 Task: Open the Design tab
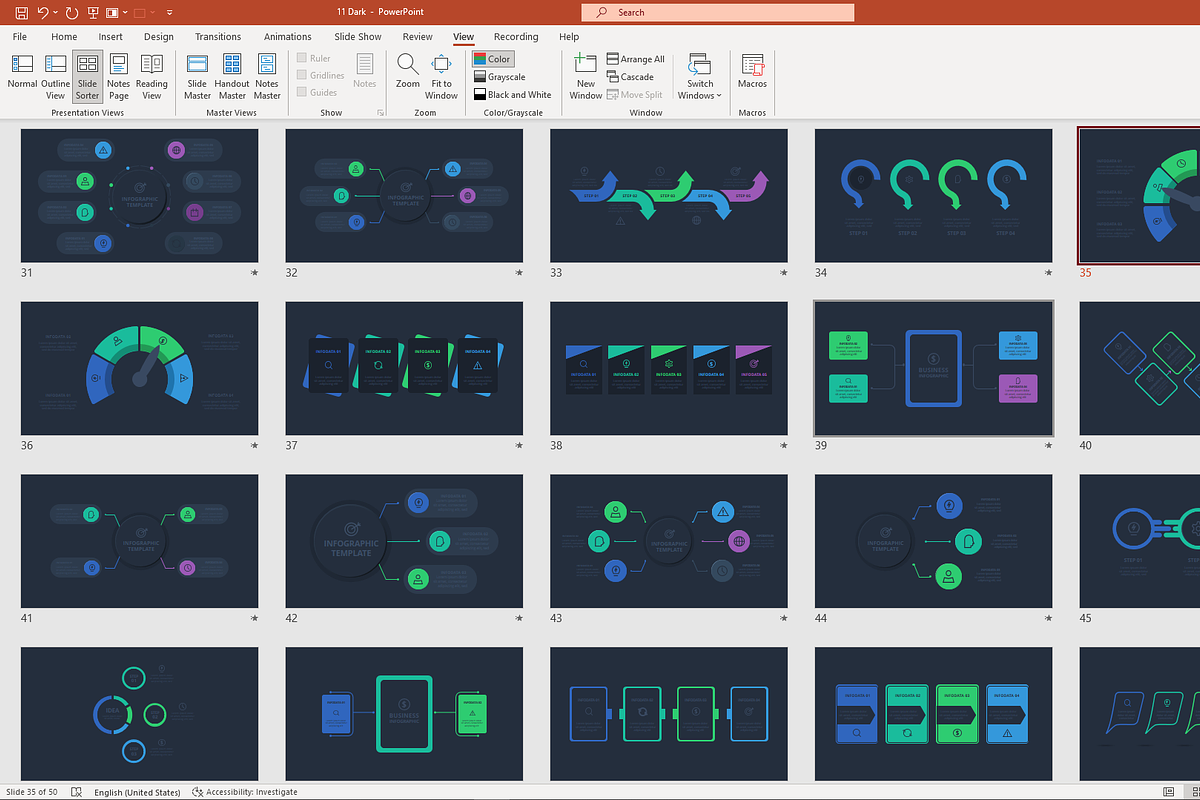pyautogui.click(x=158, y=37)
